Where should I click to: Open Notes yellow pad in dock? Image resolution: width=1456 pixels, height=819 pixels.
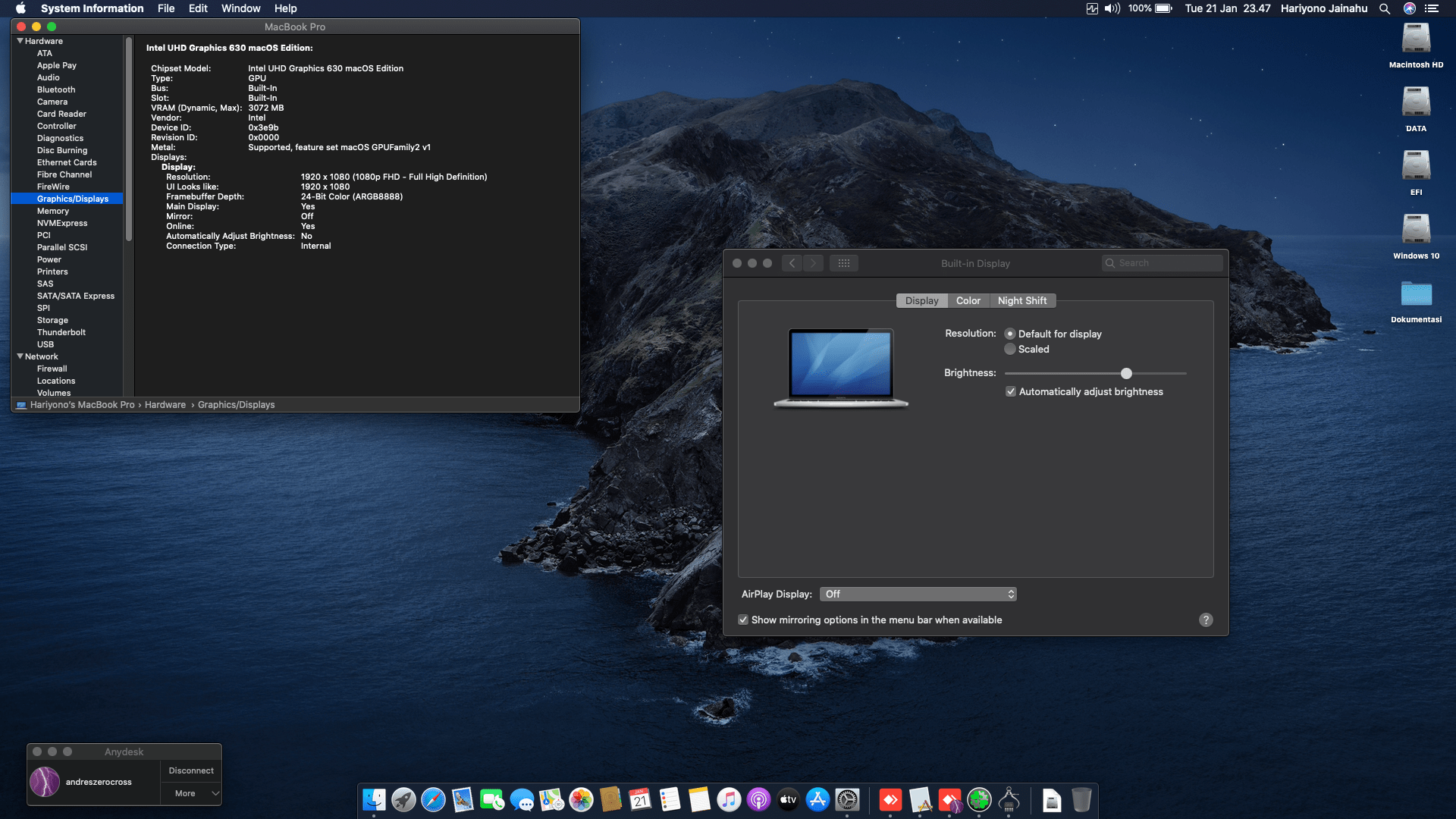(699, 799)
